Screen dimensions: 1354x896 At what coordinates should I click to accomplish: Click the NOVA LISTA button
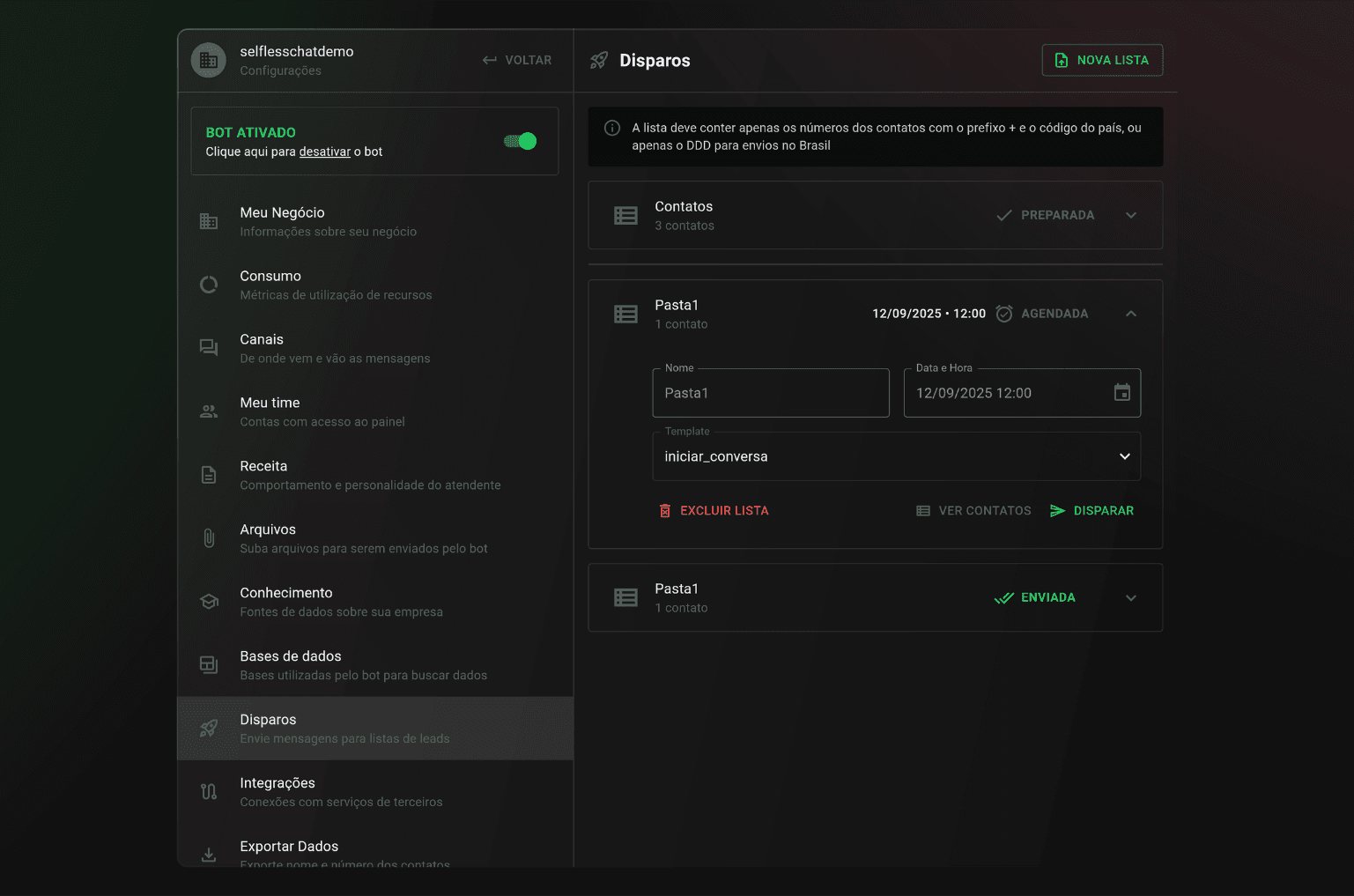point(1102,60)
